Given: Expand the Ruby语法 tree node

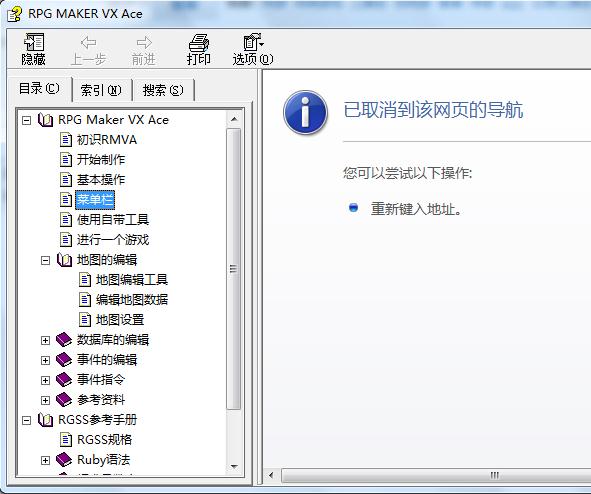Looking at the screenshot, I should click(45, 460).
